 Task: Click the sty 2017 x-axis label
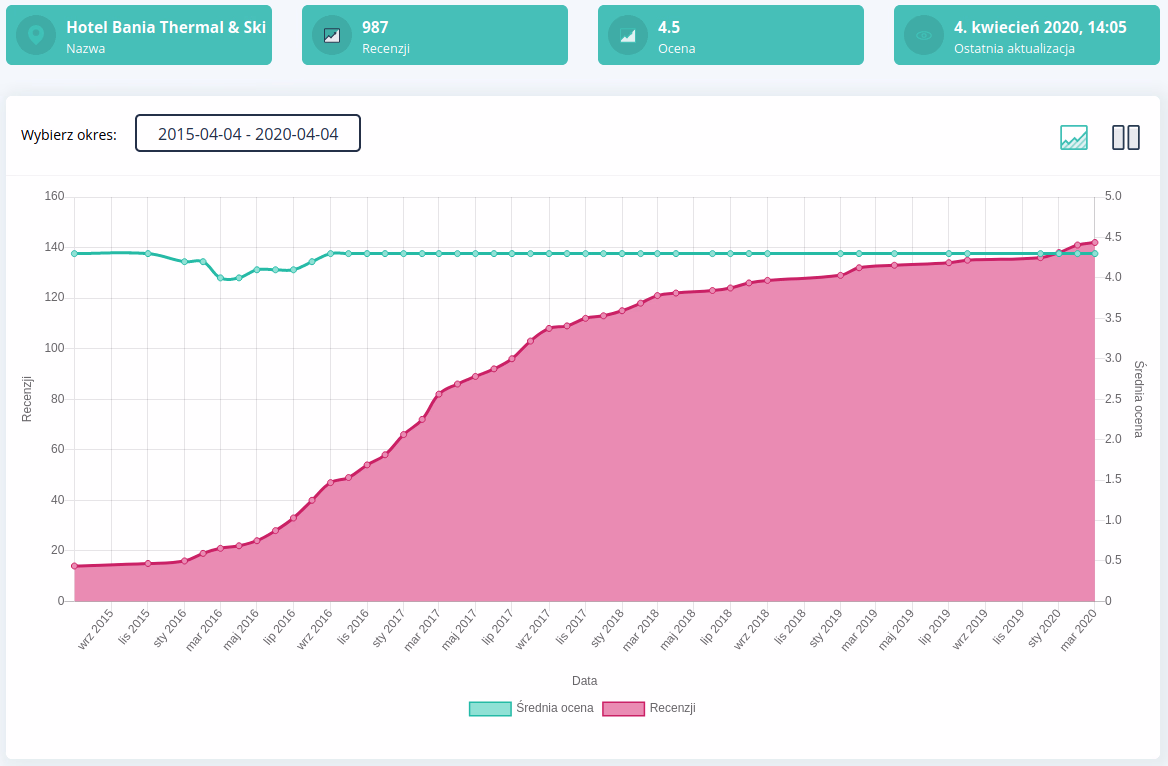pyautogui.click(x=389, y=630)
